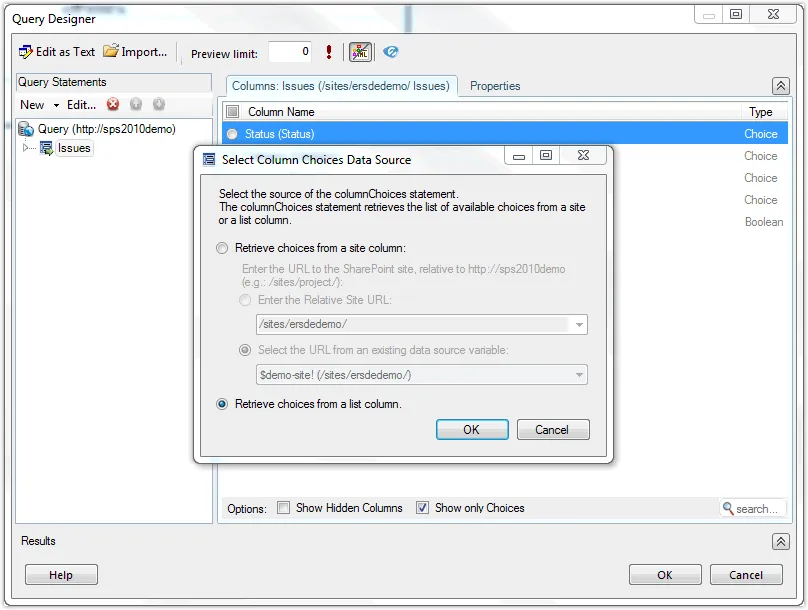
Task: Expand the Issues tree node
Action: 27,148
